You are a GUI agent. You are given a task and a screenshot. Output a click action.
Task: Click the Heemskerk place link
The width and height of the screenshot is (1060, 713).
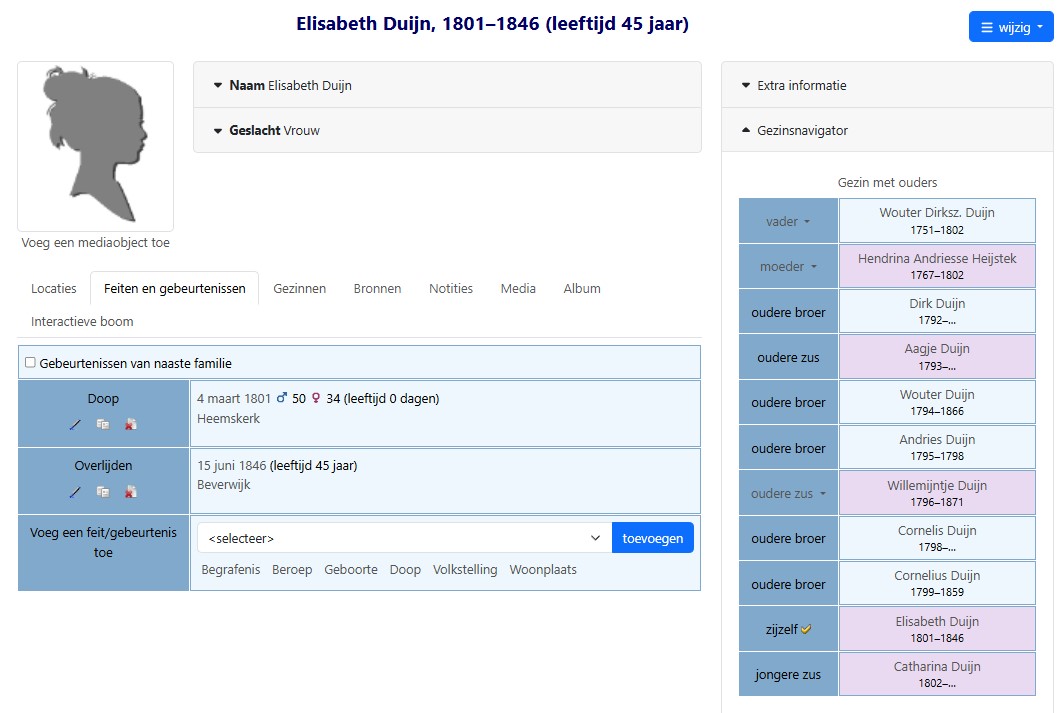coord(228,418)
